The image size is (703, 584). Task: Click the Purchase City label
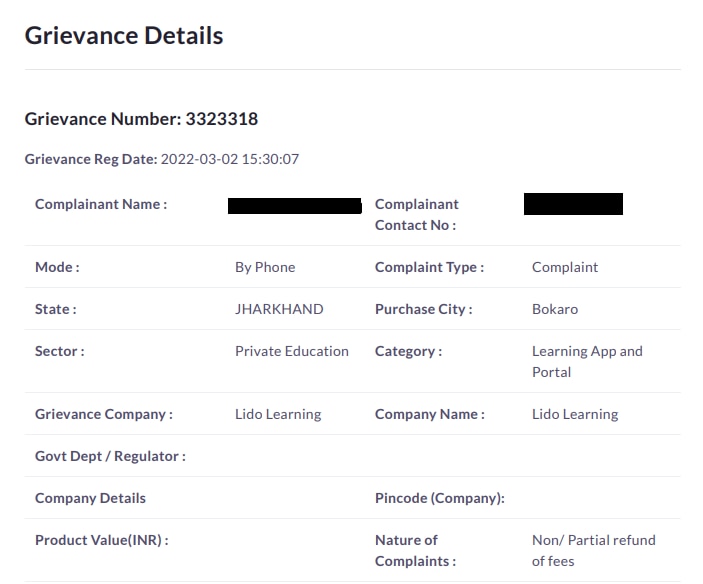click(x=423, y=309)
